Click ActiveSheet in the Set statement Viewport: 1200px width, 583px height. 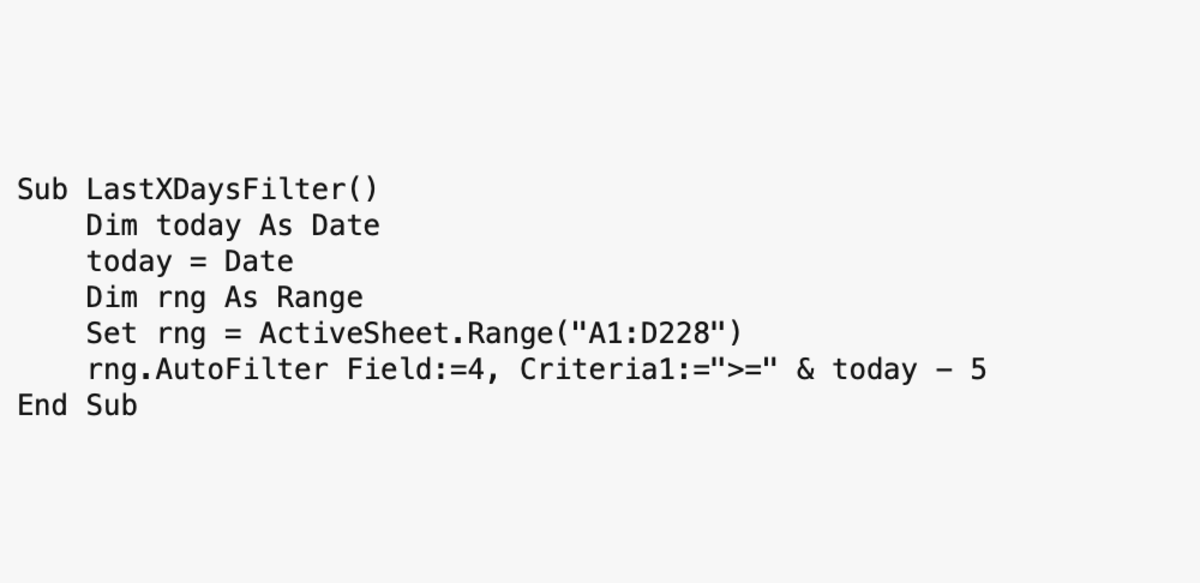pyautogui.click(x=353, y=333)
